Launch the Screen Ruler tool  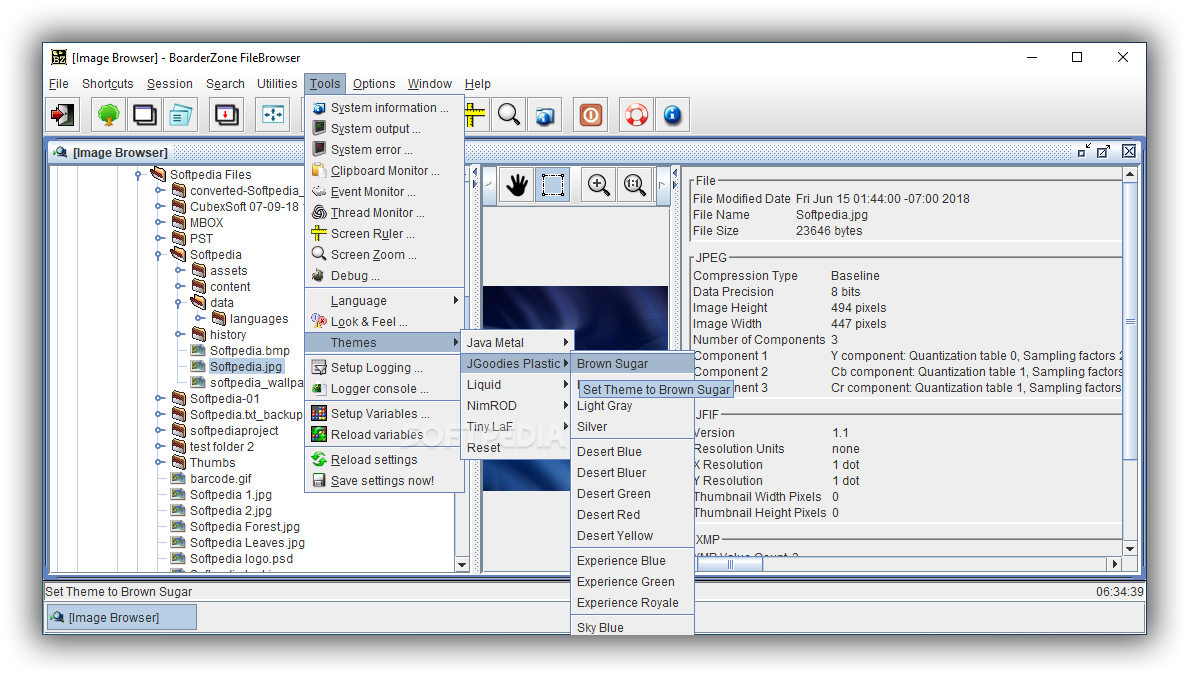384,234
